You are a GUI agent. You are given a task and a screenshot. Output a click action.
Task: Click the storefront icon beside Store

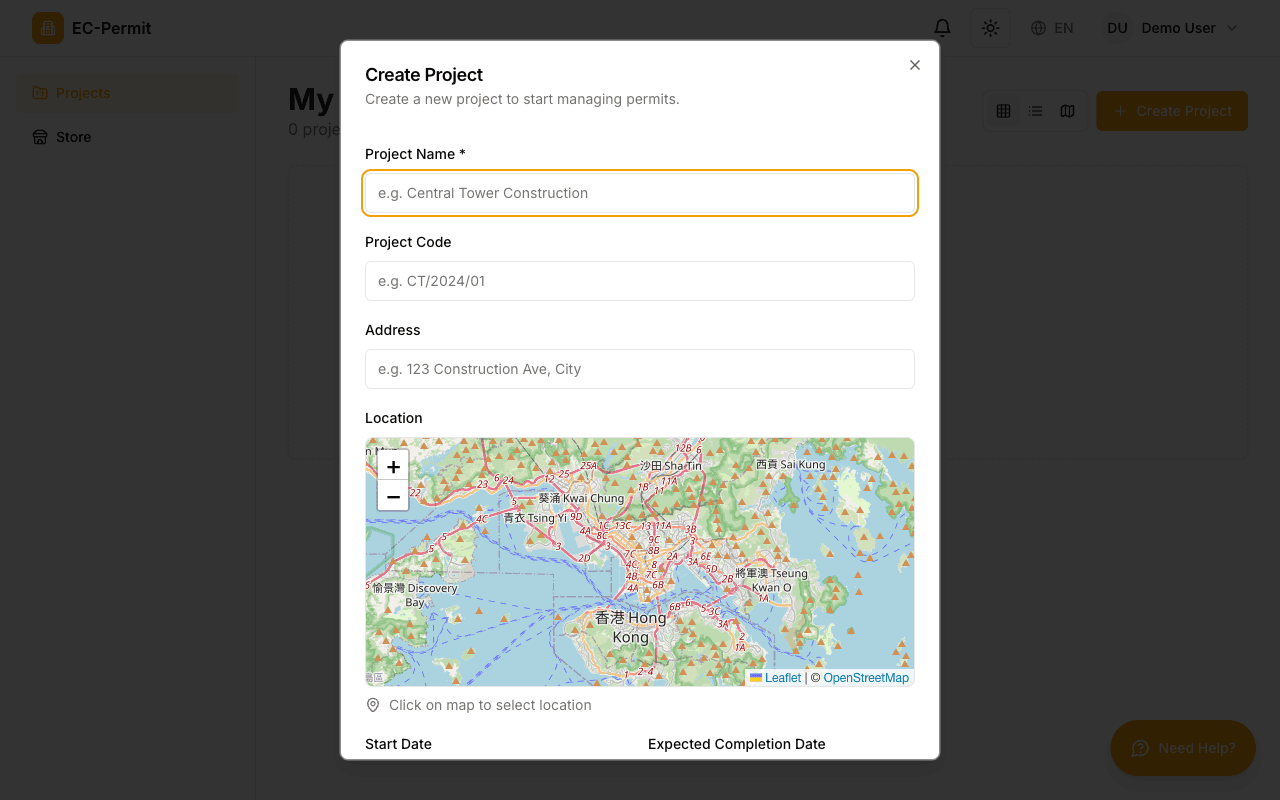tap(38, 137)
